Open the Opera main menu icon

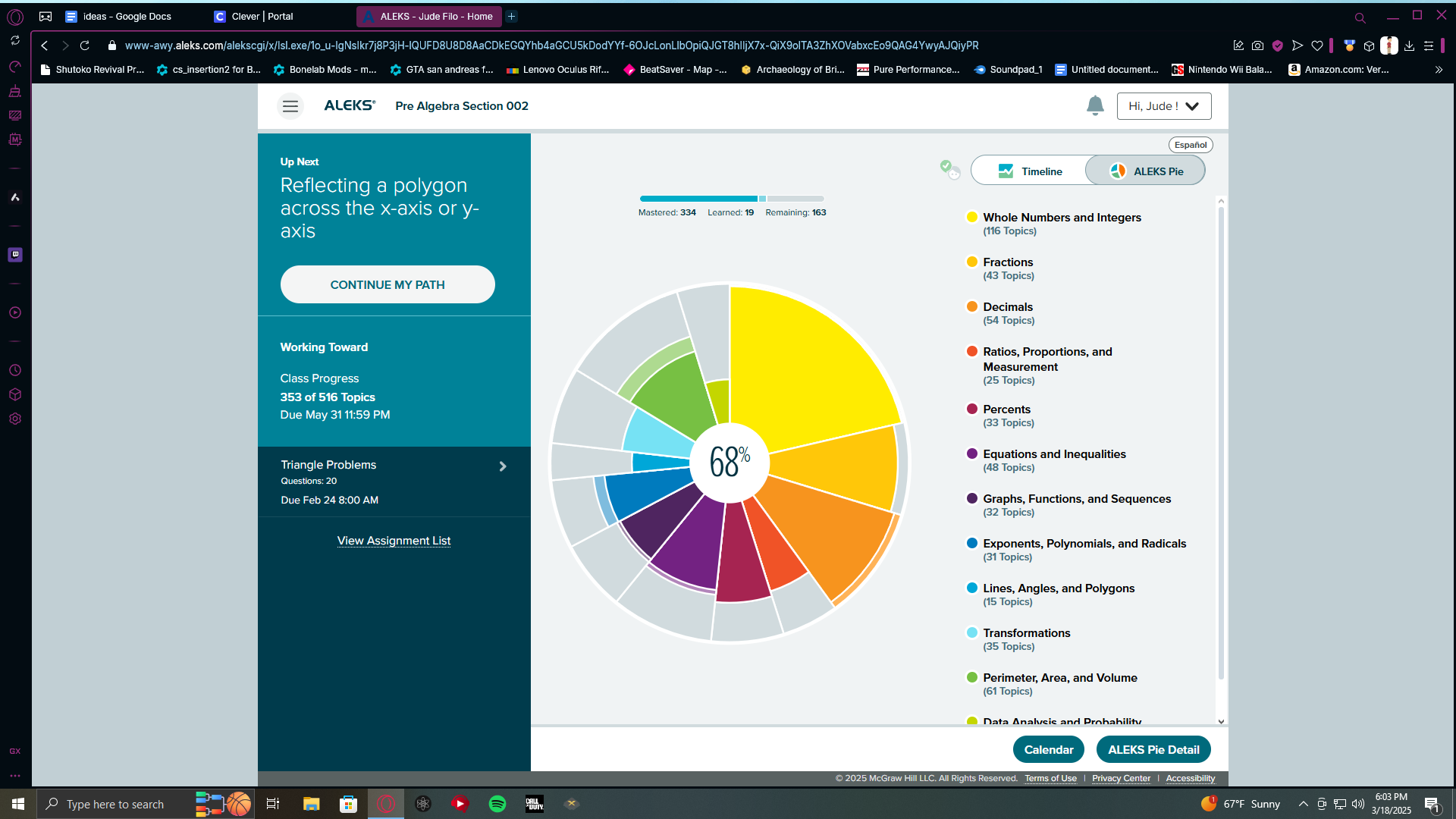click(x=15, y=17)
